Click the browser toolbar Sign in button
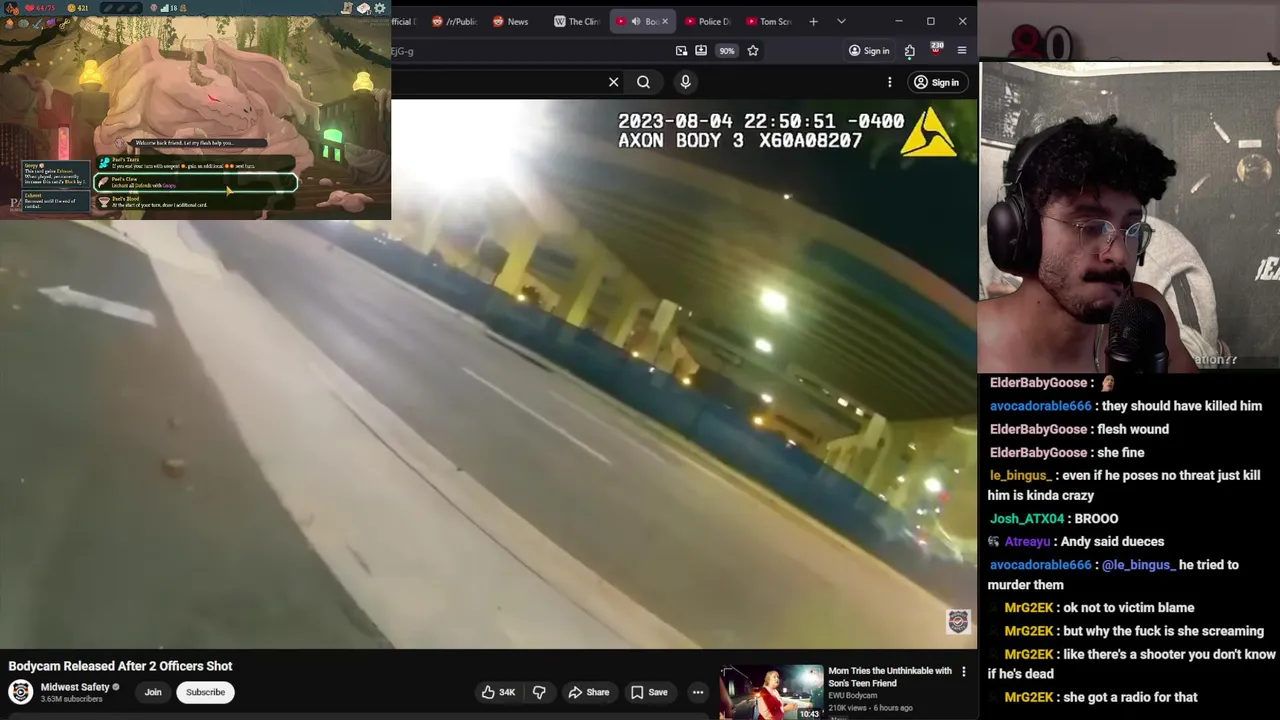Image resolution: width=1280 pixels, height=720 pixels. (868, 51)
